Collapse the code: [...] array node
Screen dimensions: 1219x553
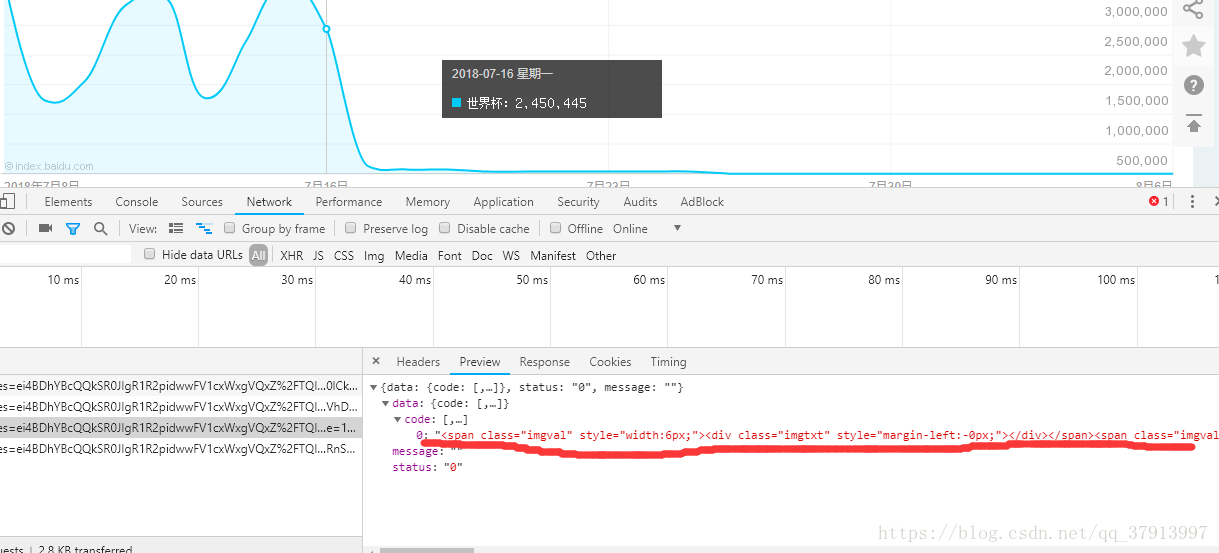398,420
